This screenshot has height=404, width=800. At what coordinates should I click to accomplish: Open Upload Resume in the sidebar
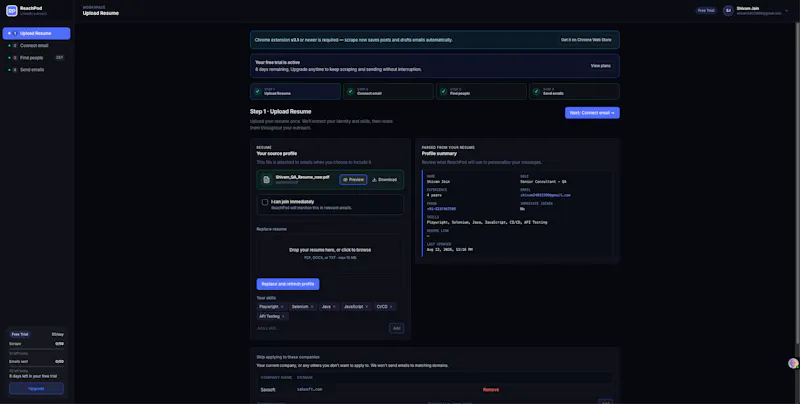[x=36, y=33]
